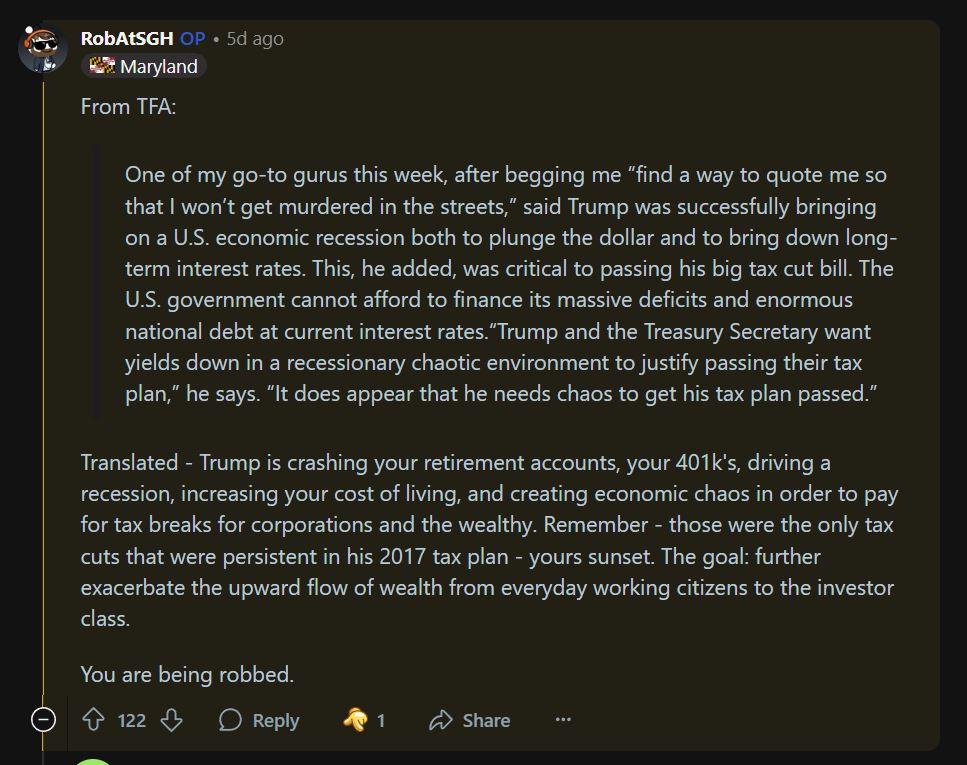Click the 122 vote count
This screenshot has height=765, width=967.
(132, 720)
